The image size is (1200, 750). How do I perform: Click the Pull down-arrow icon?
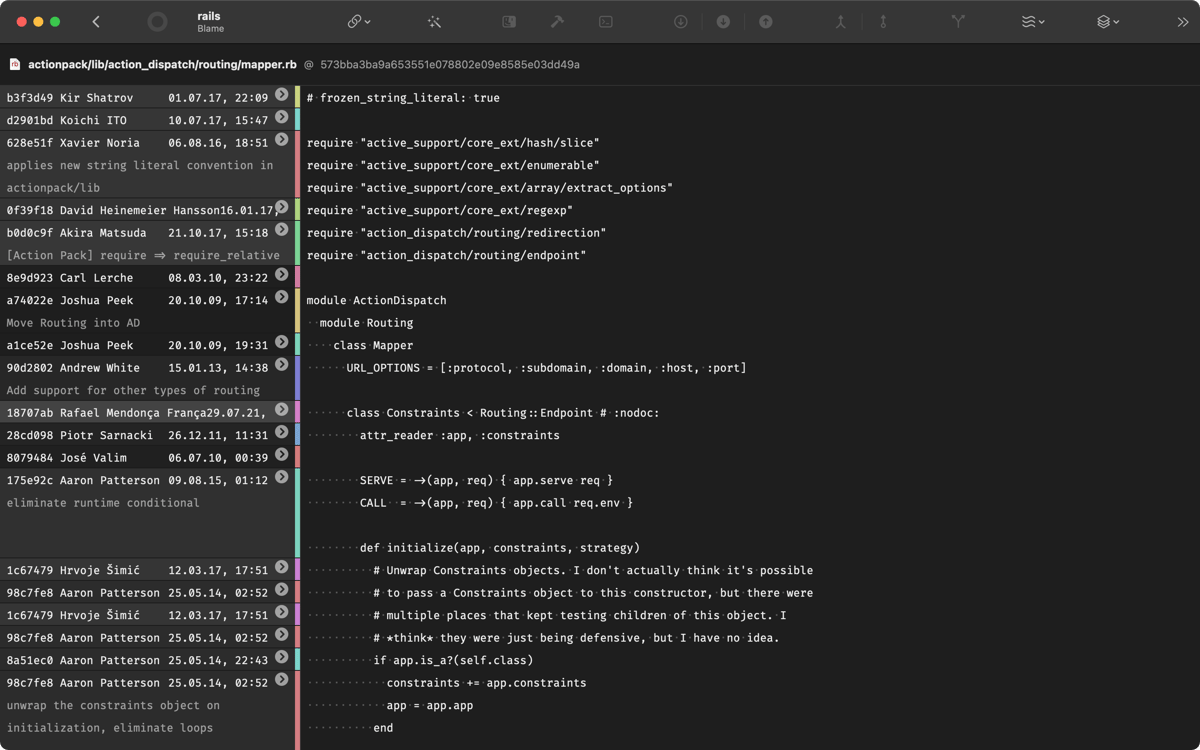[x=723, y=22]
